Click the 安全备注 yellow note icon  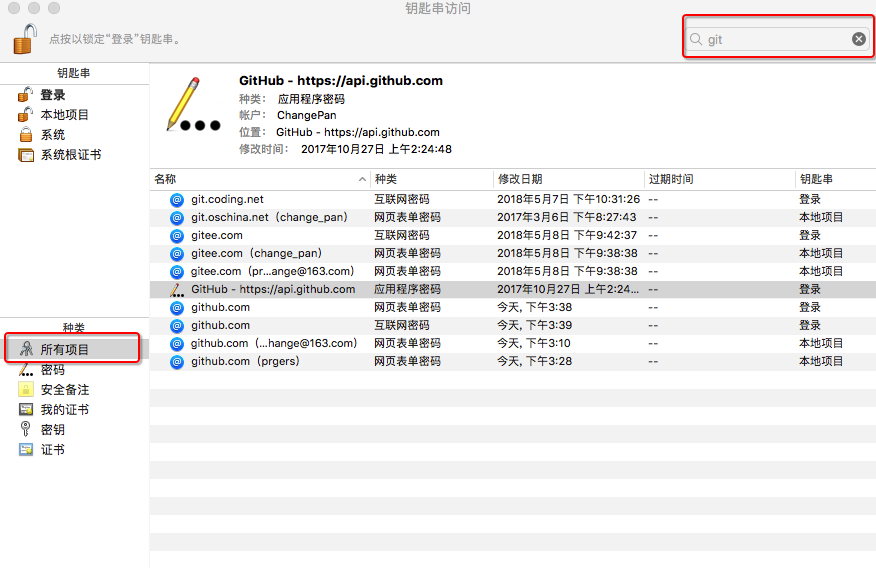point(26,389)
